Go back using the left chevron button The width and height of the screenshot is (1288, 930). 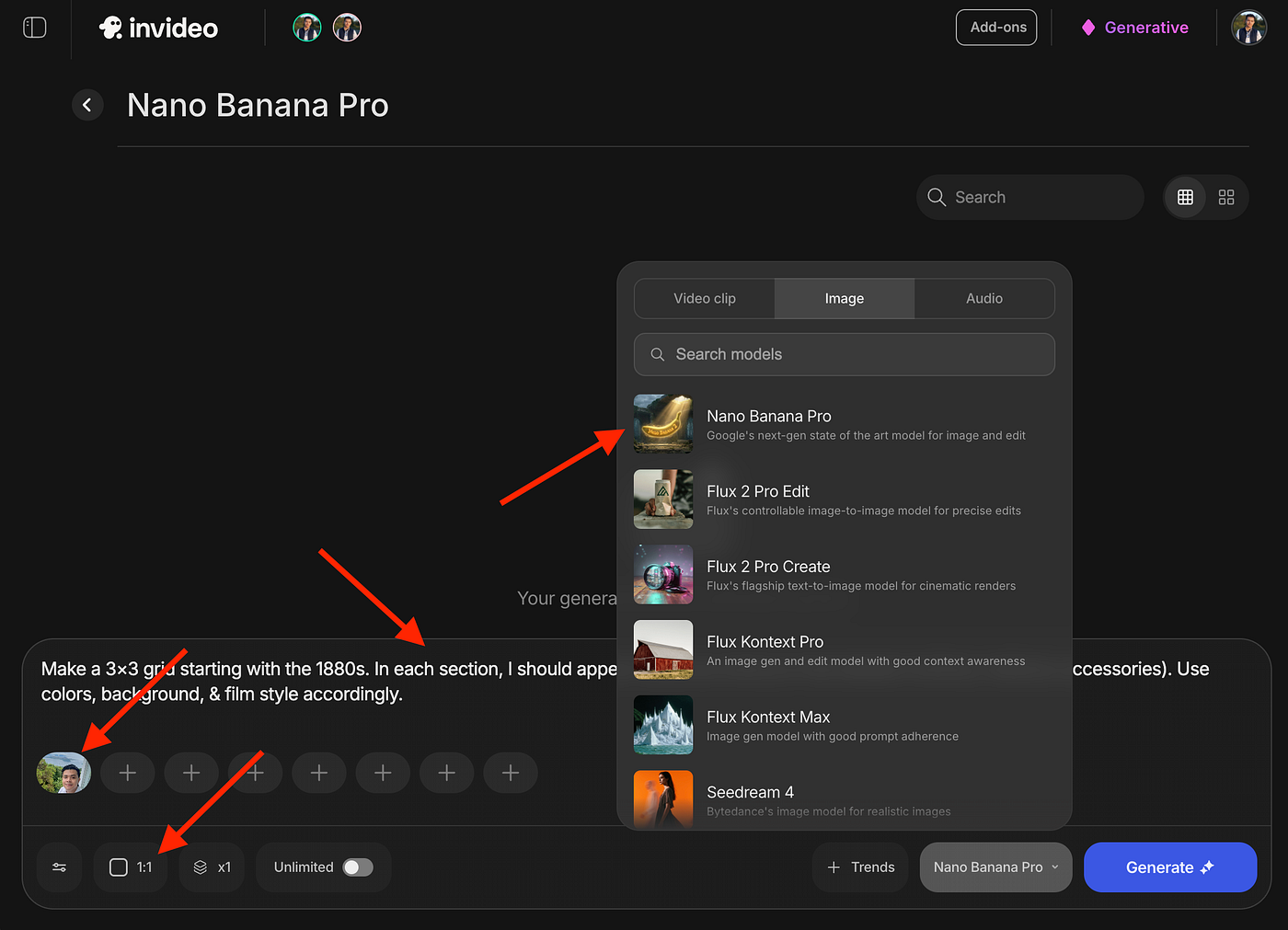point(87,105)
